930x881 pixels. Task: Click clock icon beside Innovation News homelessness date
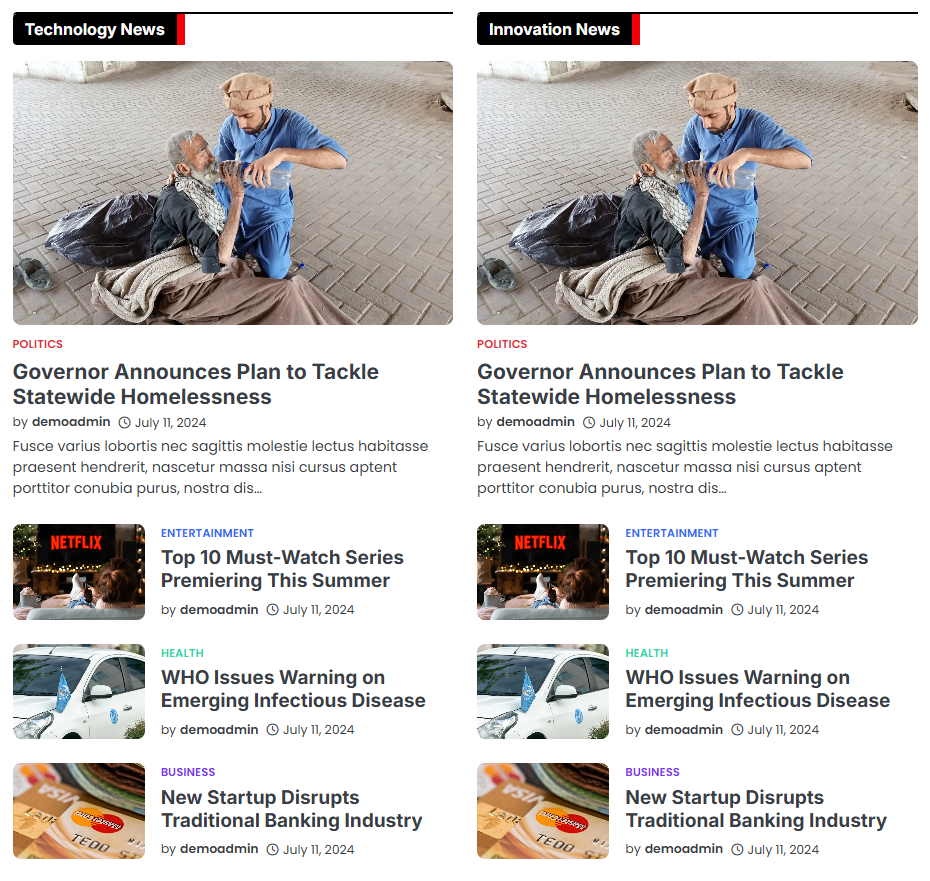tap(589, 422)
